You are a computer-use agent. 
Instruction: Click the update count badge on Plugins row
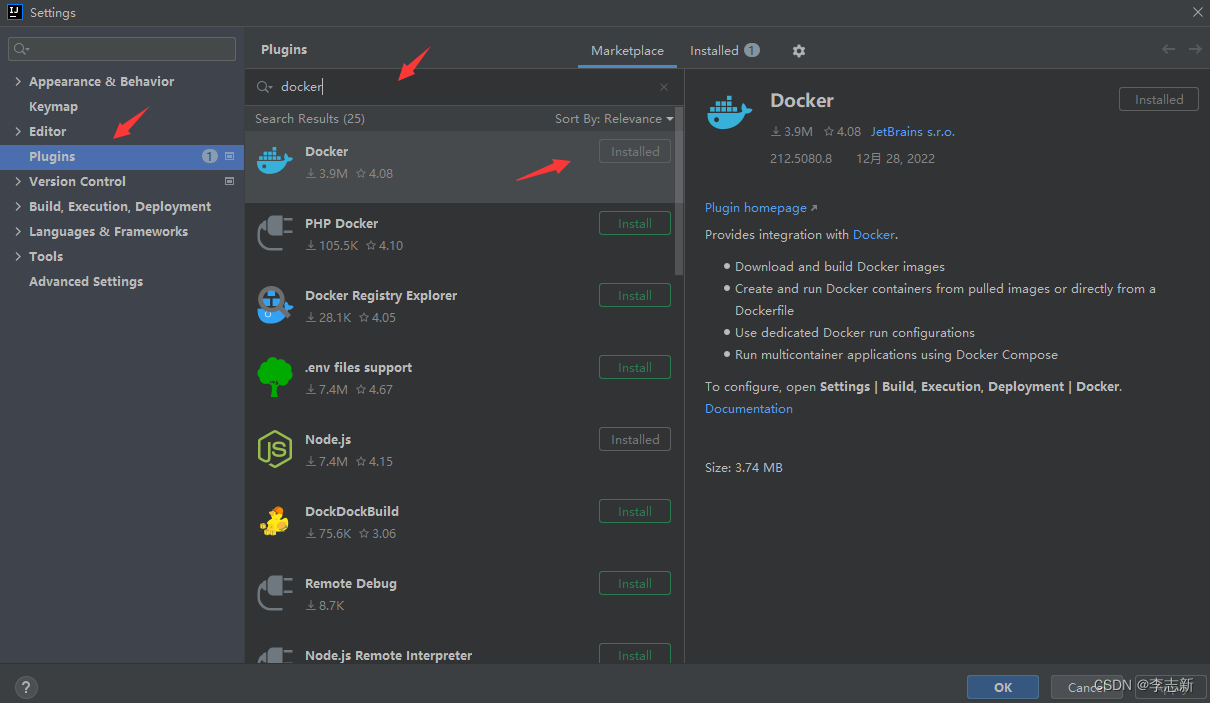coord(210,156)
